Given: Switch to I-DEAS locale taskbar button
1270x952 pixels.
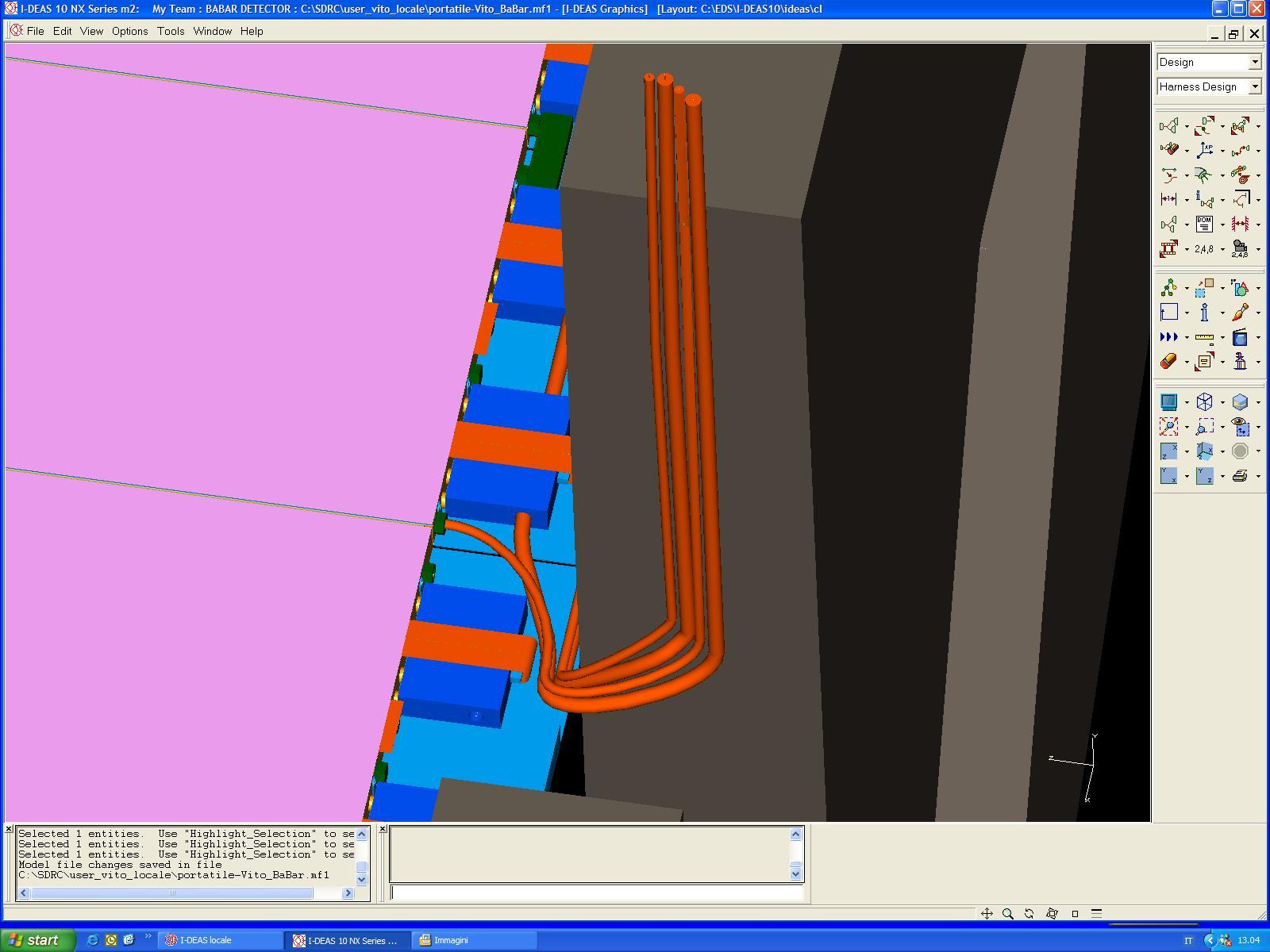Looking at the screenshot, I should [x=220, y=940].
